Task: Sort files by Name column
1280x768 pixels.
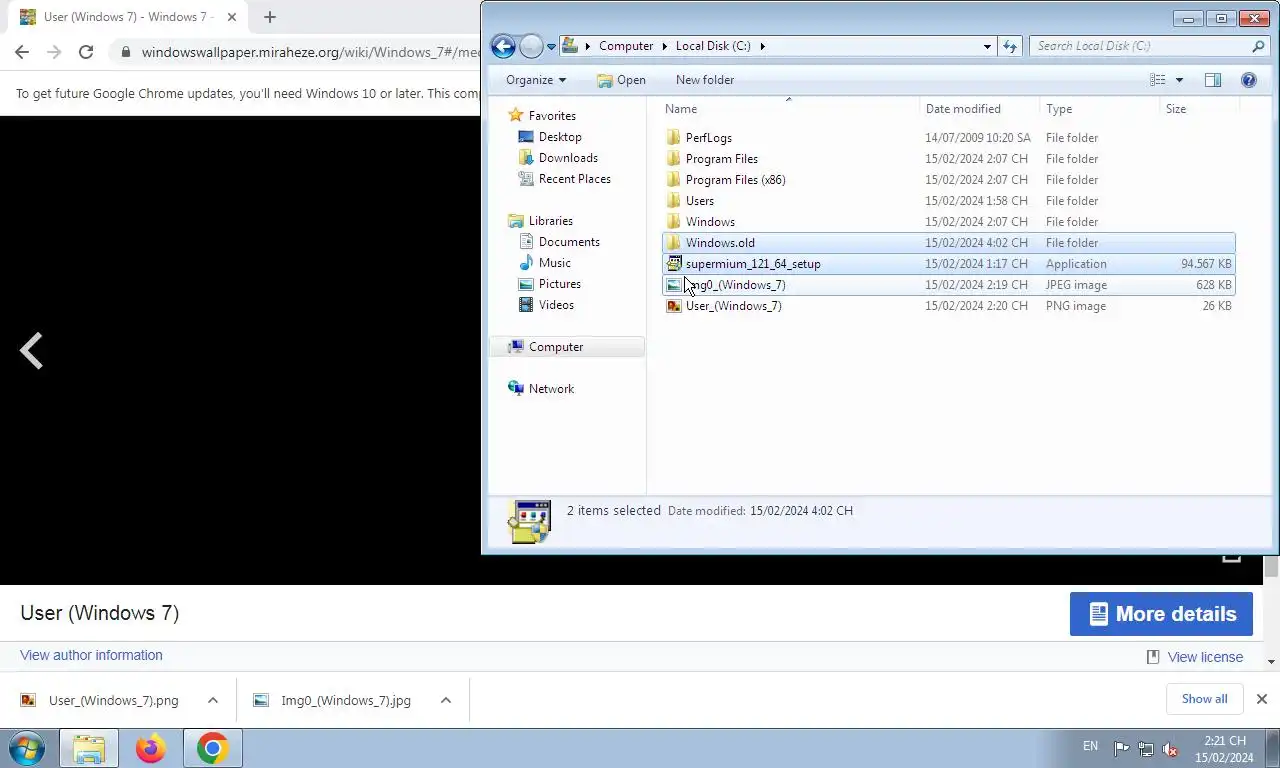Action: [x=788, y=109]
